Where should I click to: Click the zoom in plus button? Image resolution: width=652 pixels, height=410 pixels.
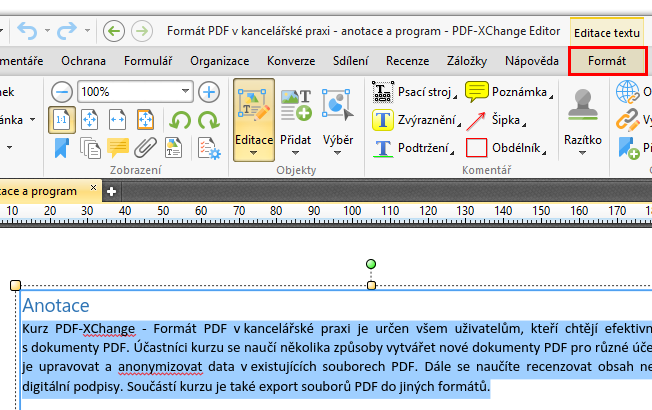209,92
